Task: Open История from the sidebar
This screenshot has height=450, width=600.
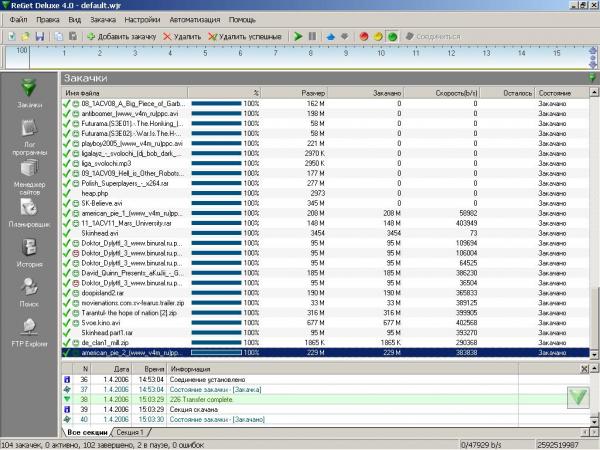Action: pyautogui.click(x=29, y=253)
